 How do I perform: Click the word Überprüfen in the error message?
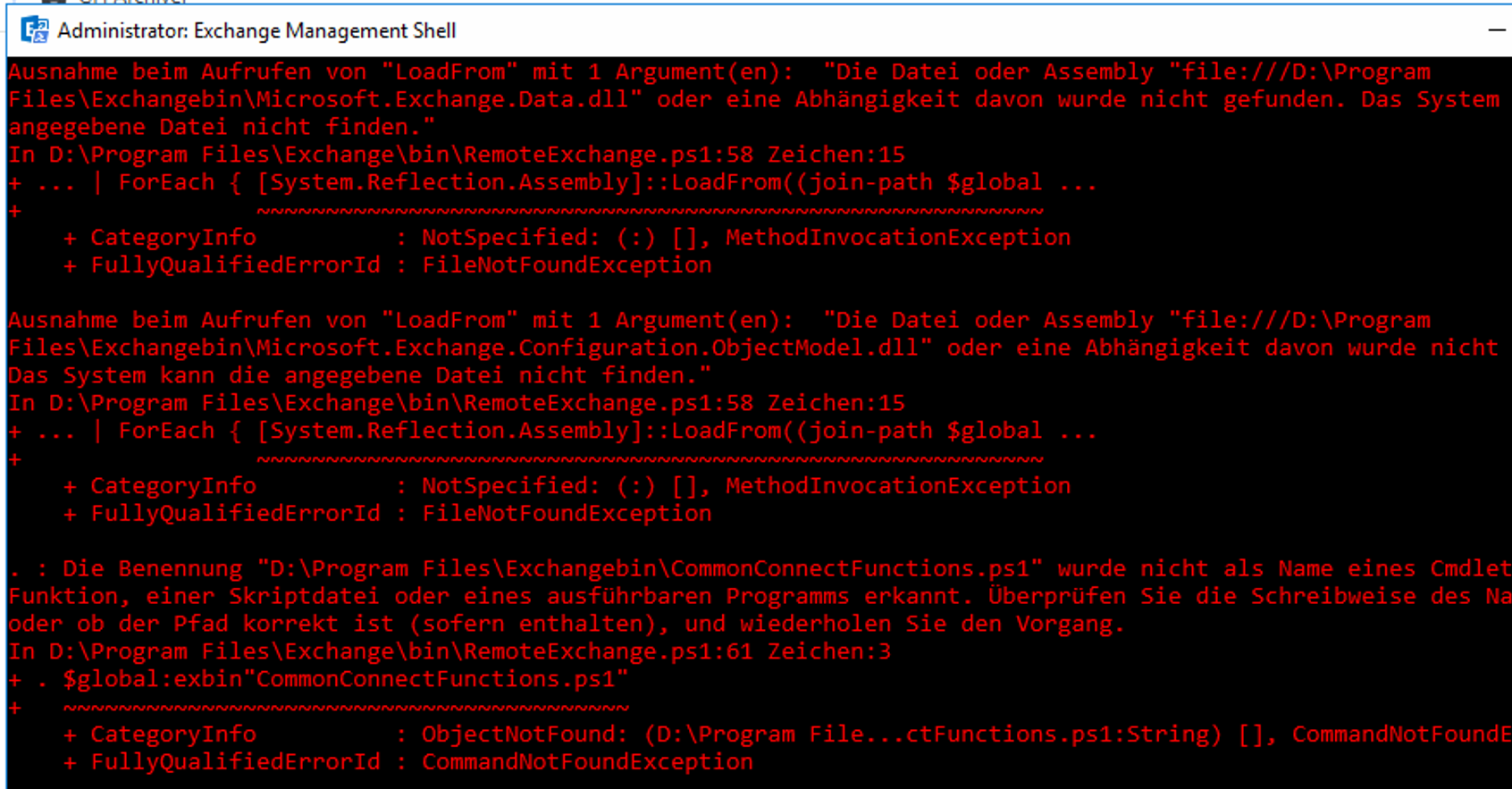pyautogui.click(x=1057, y=596)
